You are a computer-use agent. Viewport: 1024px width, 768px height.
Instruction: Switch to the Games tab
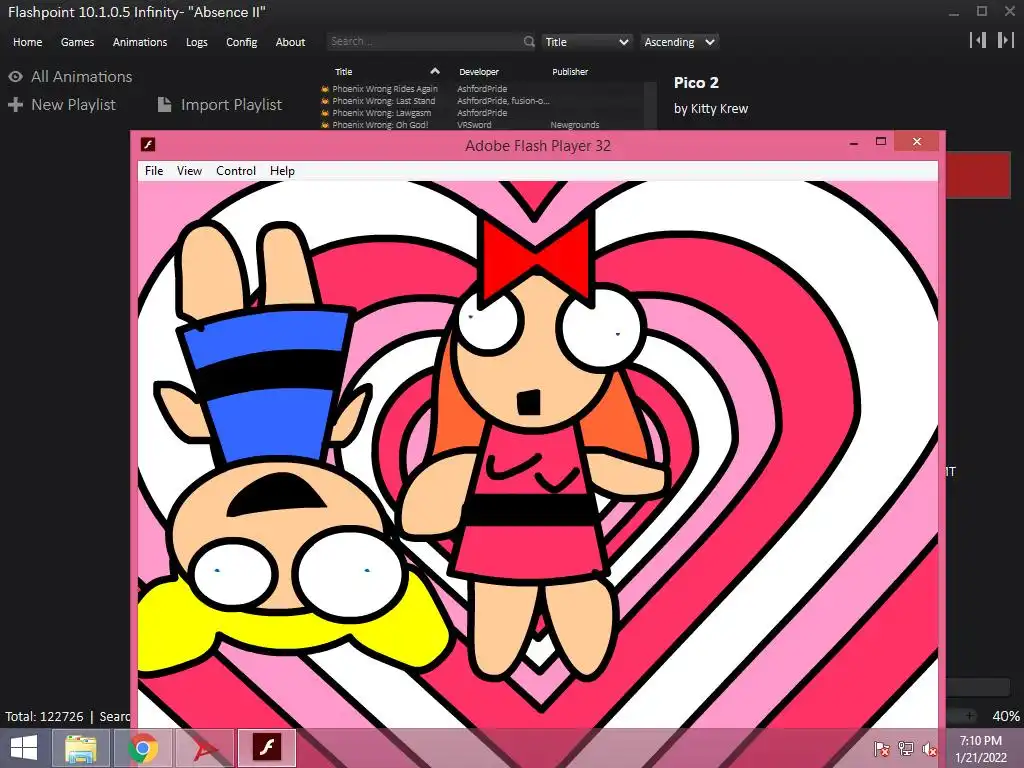click(x=77, y=42)
